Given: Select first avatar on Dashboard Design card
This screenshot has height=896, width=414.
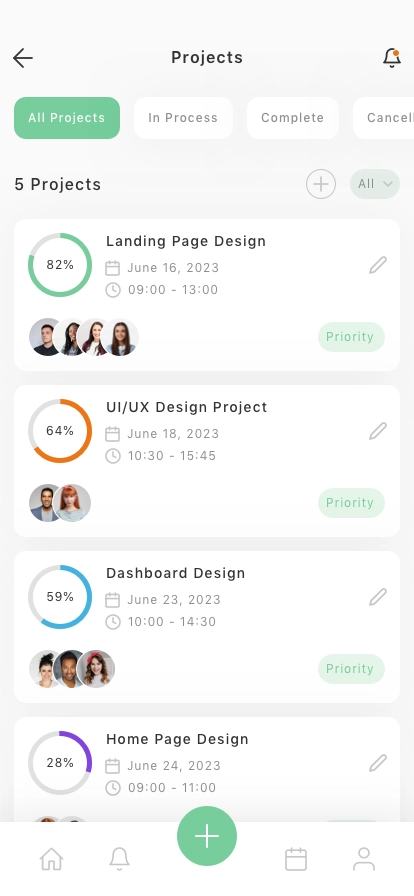Looking at the screenshot, I should pos(43,669).
